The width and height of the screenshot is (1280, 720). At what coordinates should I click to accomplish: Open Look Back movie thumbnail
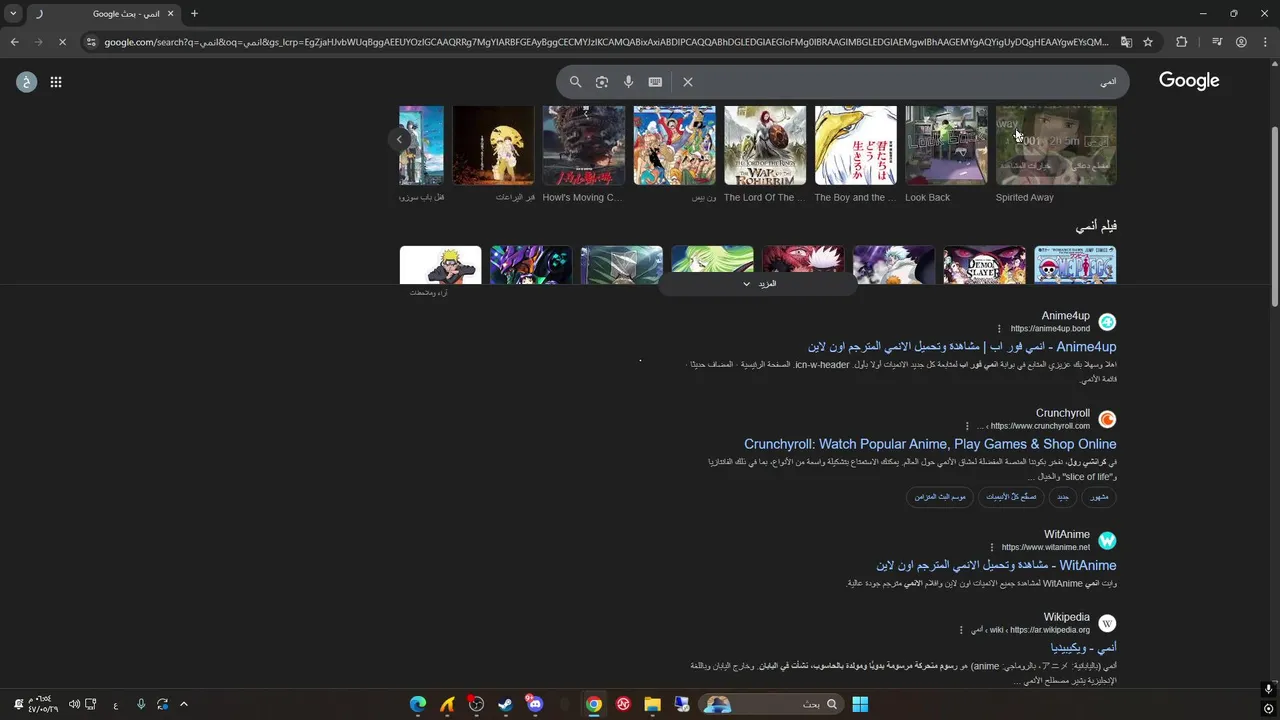tap(946, 146)
